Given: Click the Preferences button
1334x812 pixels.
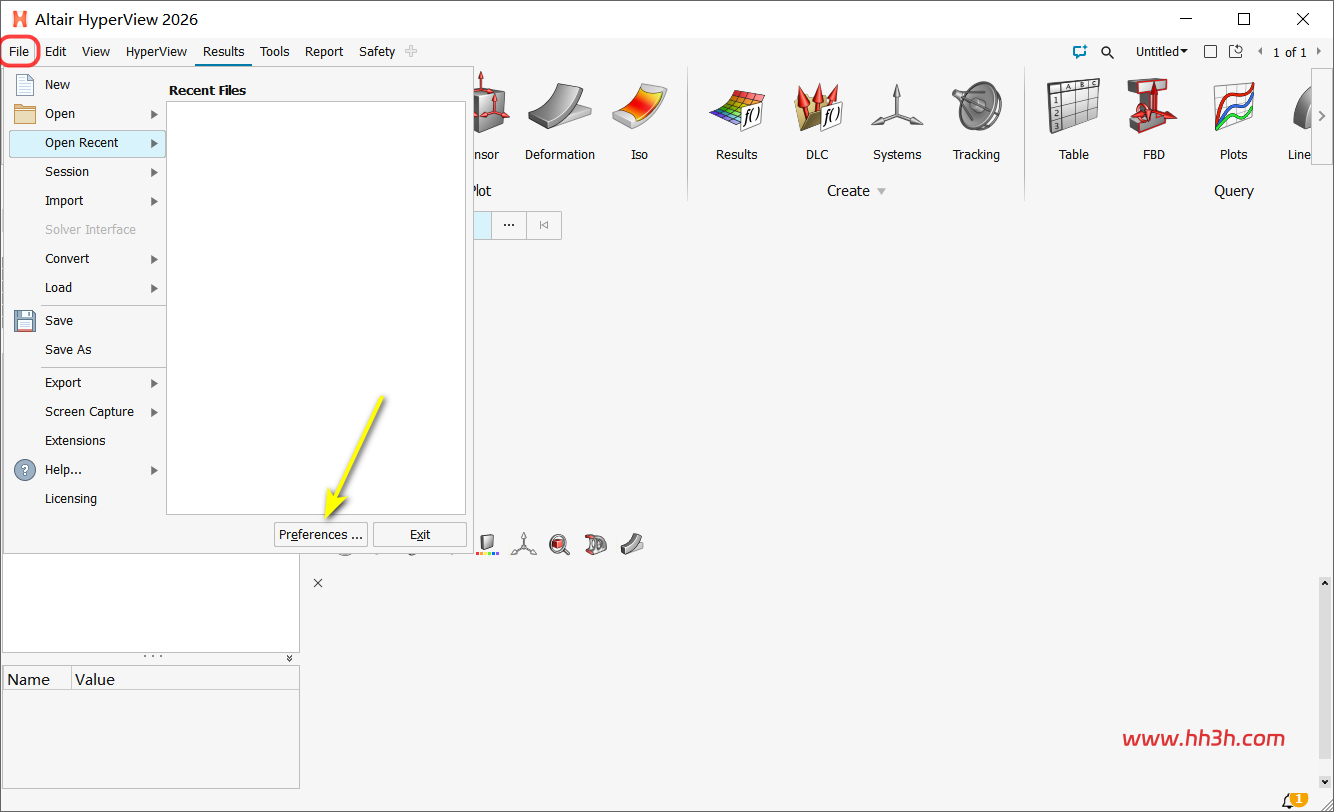Looking at the screenshot, I should tap(321, 535).
